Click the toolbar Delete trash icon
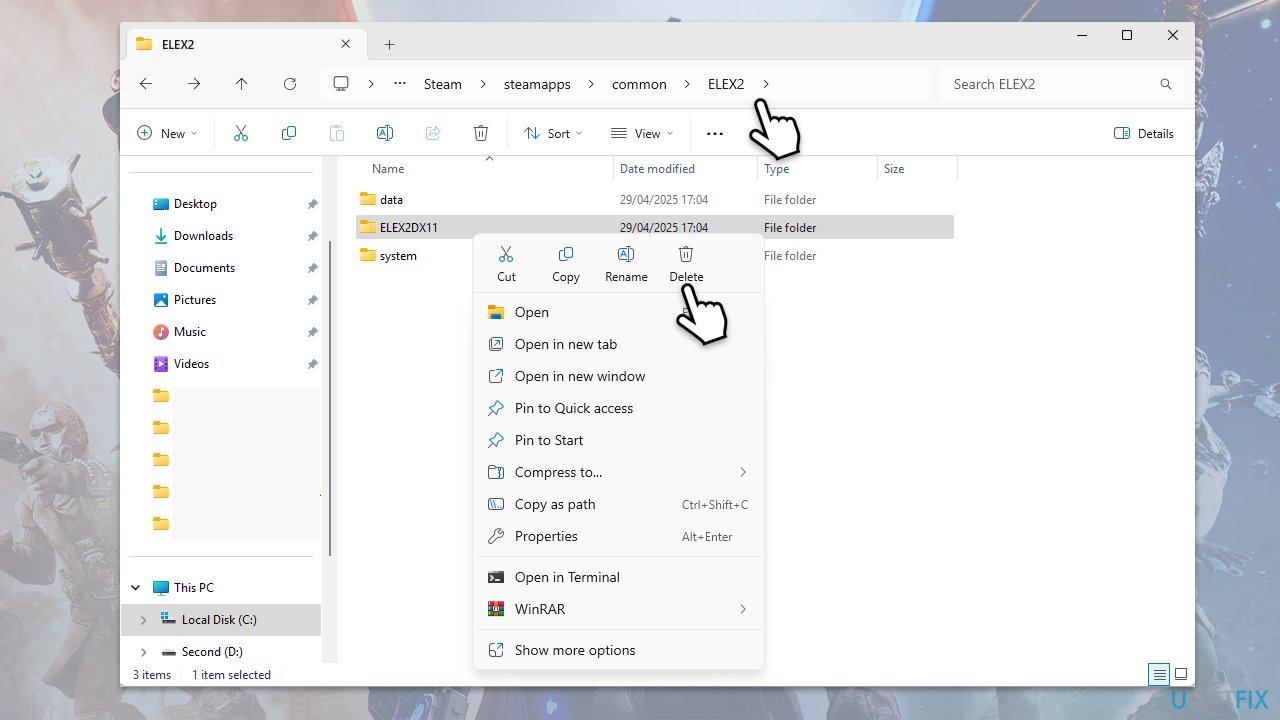The width and height of the screenshot is (1280, 720). (x=481, y=133)
